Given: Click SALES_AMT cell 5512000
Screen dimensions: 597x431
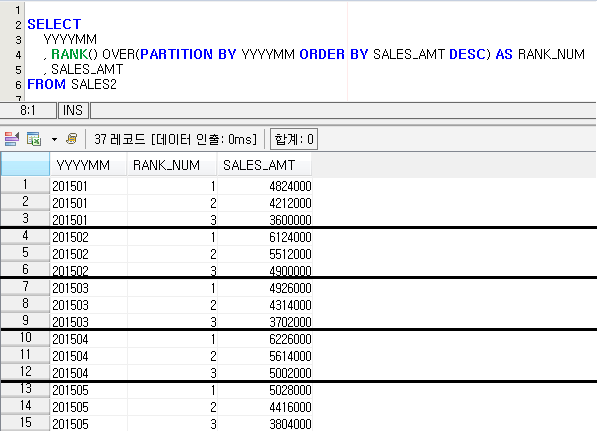Looking at the screenshot, I should pyautogui.click(x=265, y=254).
